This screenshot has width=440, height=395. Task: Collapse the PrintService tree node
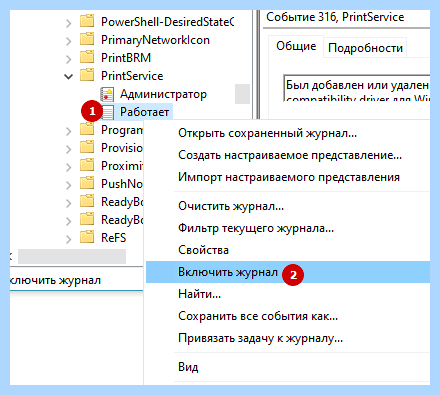tap(68, 77)
